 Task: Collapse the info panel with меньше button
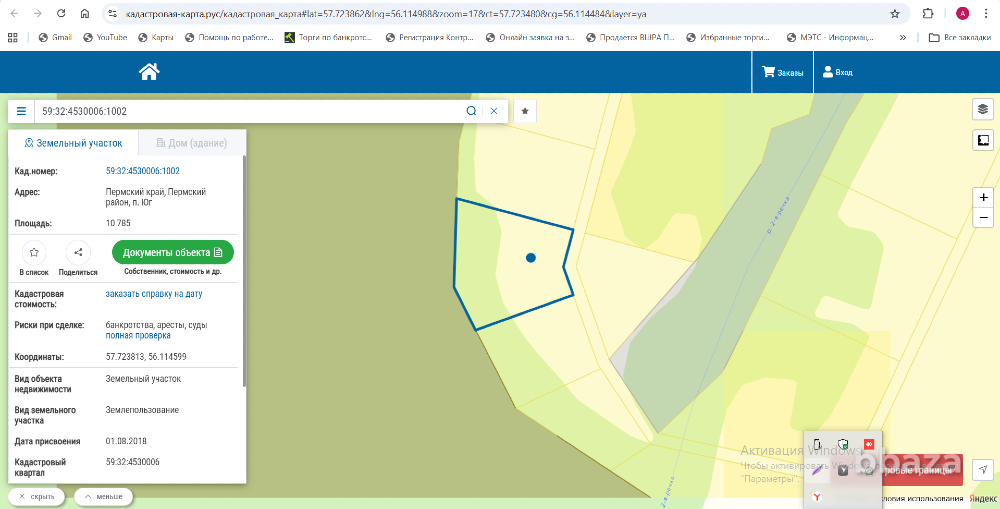coord(103,496)
